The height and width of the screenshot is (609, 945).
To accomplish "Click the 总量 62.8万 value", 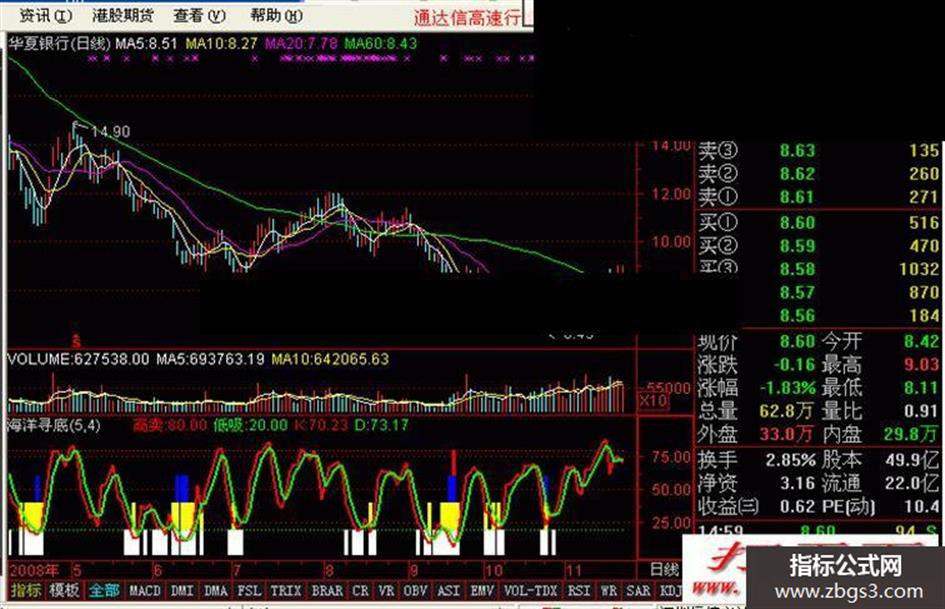I will (x=787, y=411).
